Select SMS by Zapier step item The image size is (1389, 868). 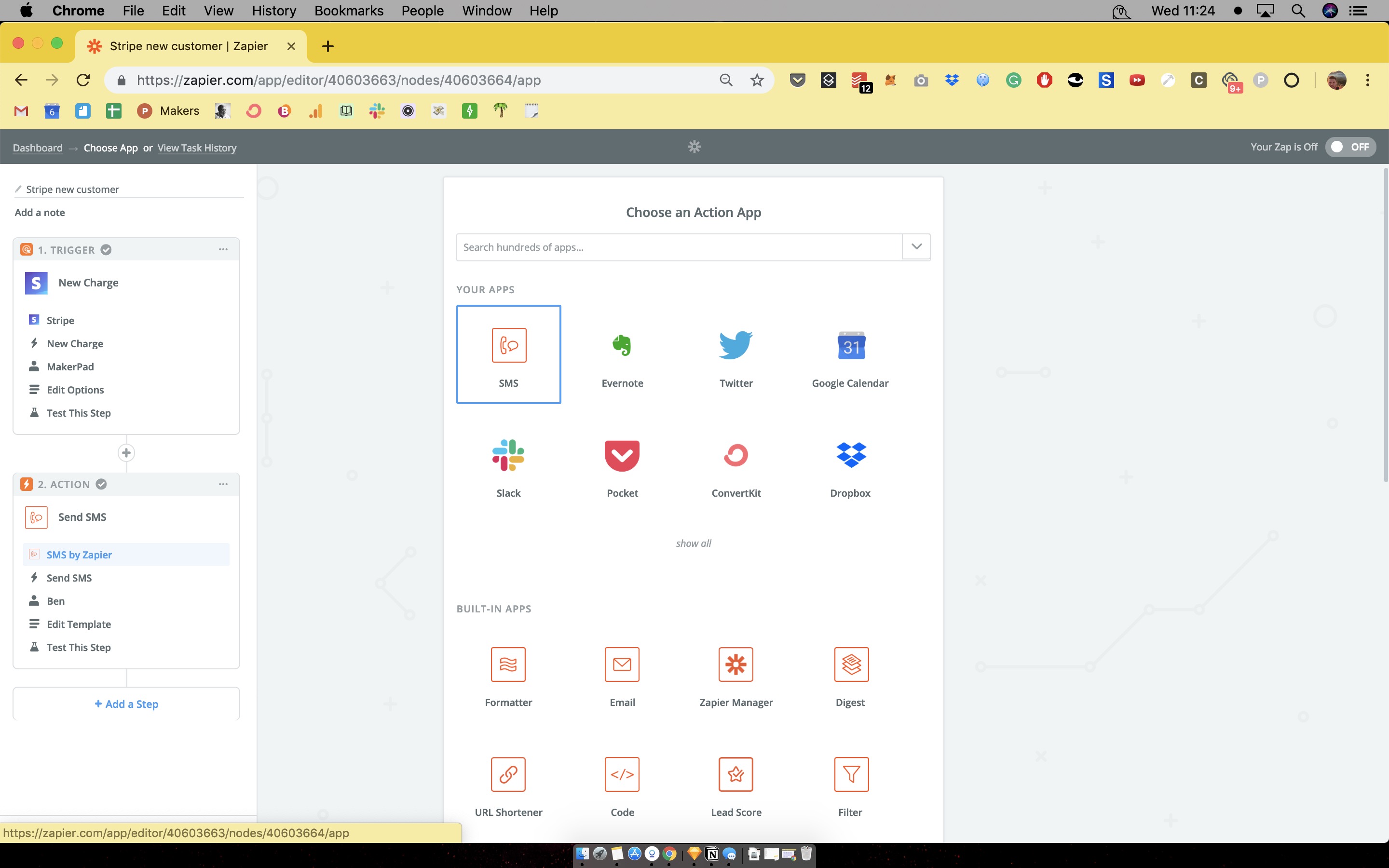coord(126,555)
